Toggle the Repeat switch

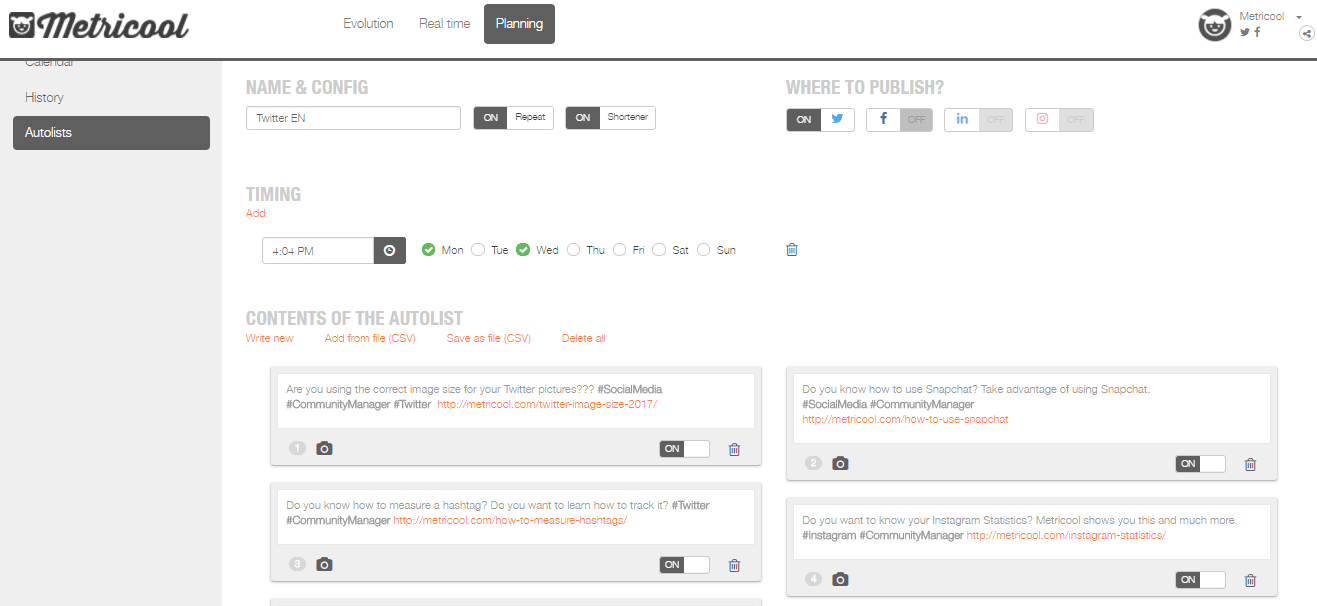[x=513, y=117]
